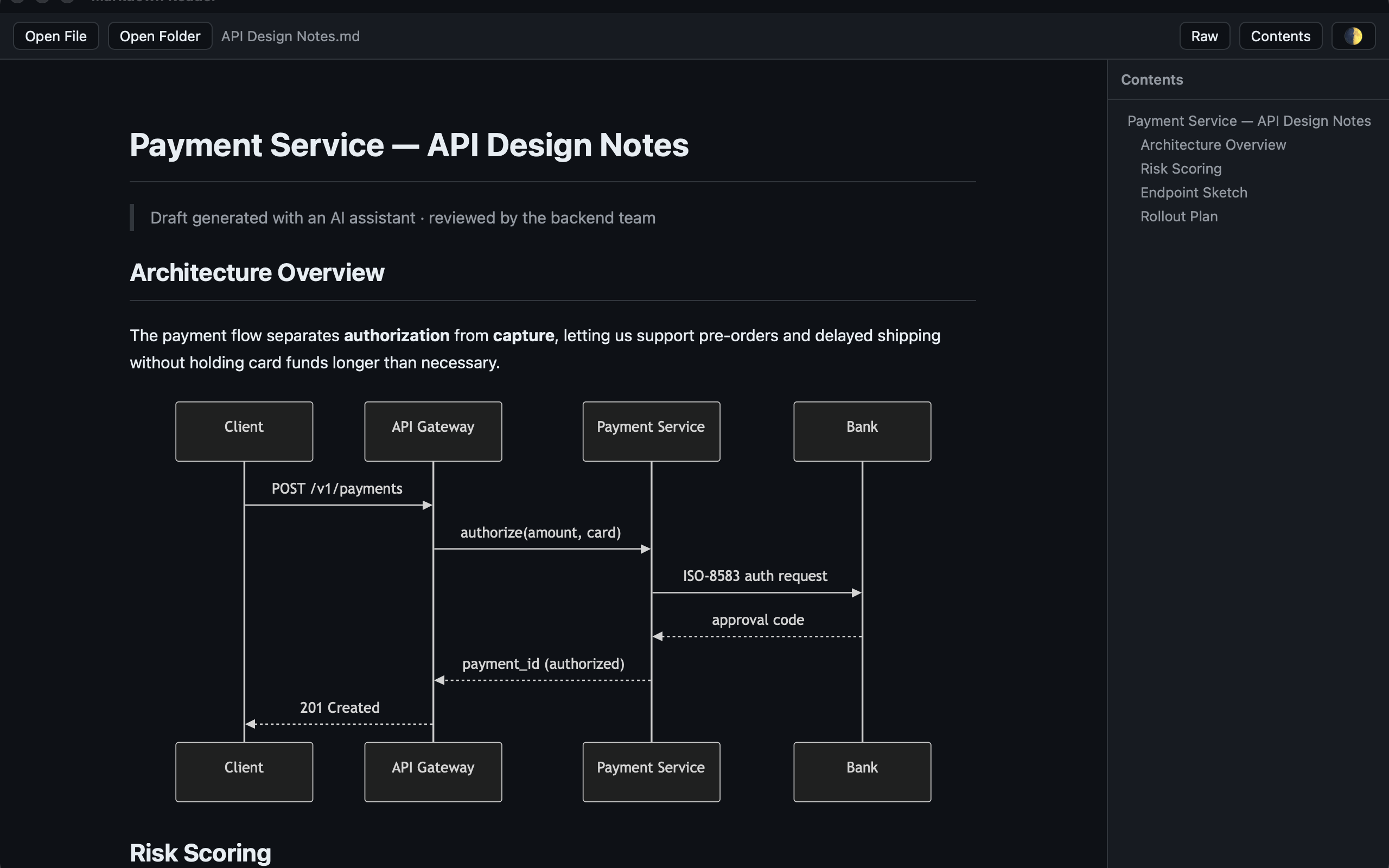
Task: Click the Open File button
Action: pos(56,36)
